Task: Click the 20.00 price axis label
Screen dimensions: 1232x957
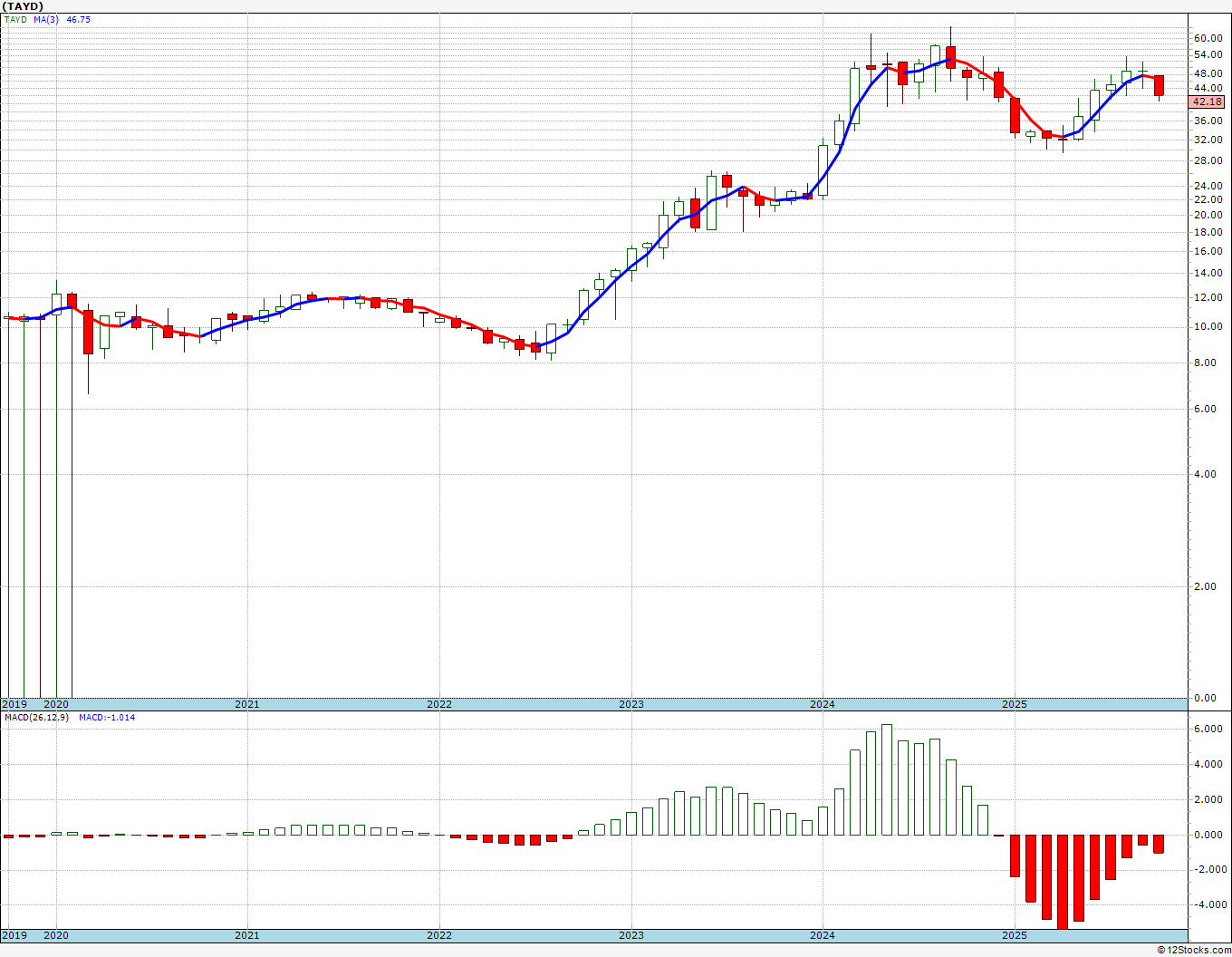Action: pos(1208,215)
